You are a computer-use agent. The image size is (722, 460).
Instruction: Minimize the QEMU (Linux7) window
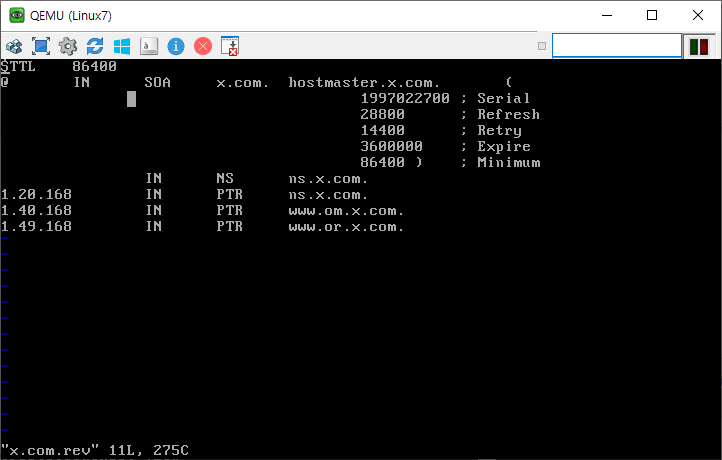pos(607,15)
